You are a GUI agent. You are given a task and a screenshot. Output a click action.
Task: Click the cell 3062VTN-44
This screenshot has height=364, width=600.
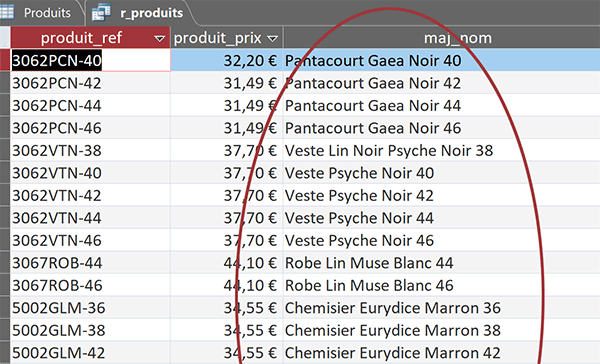coord(90,218)
